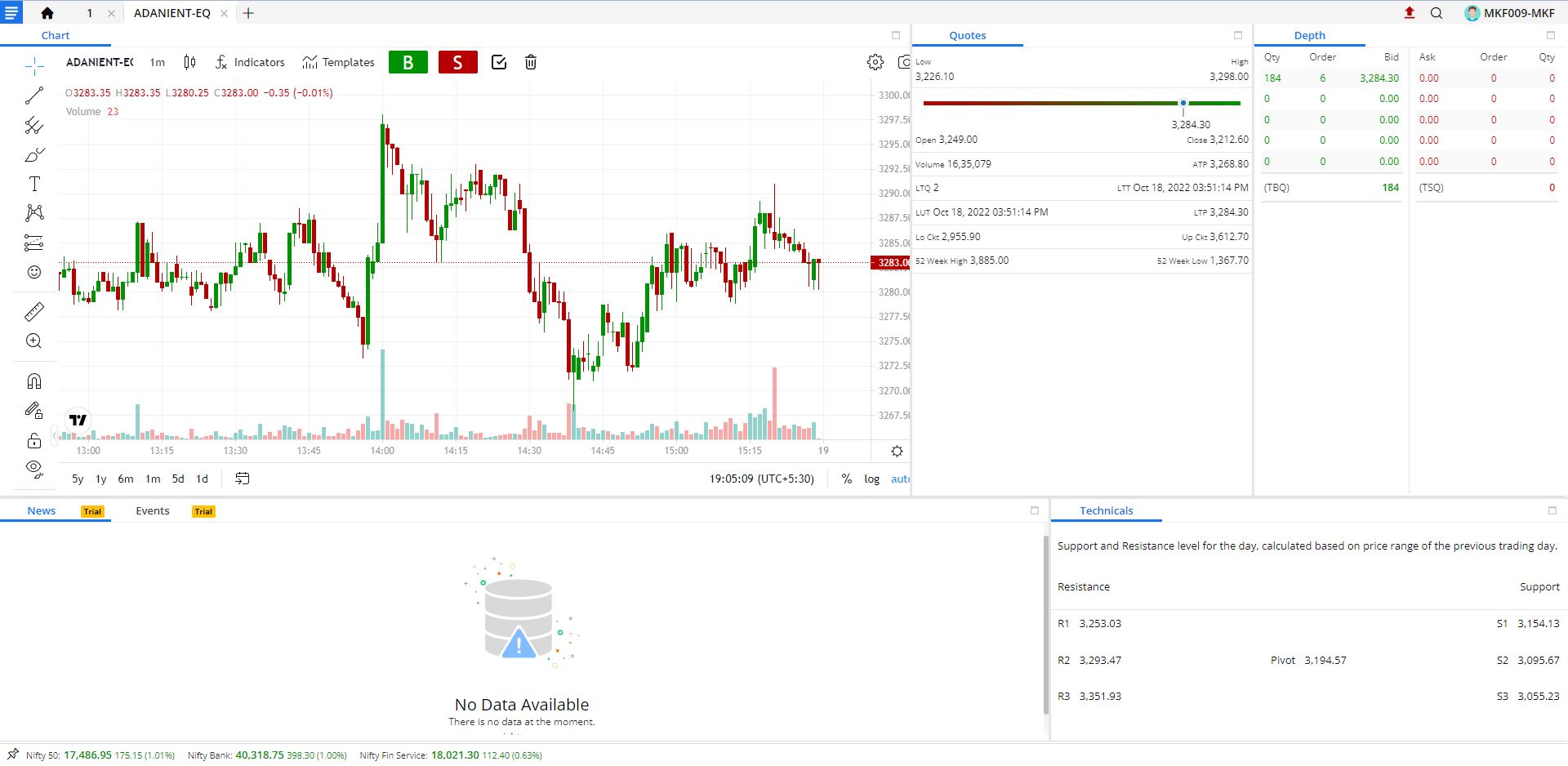
Task: Click the green Buy B button
Action: coord(408,62)
